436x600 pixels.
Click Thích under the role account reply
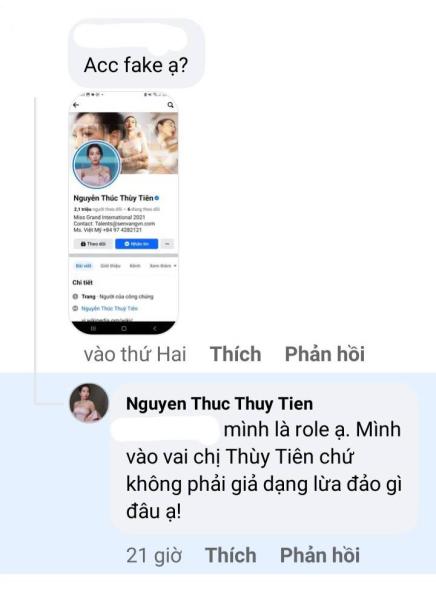(x=230, y=555)
